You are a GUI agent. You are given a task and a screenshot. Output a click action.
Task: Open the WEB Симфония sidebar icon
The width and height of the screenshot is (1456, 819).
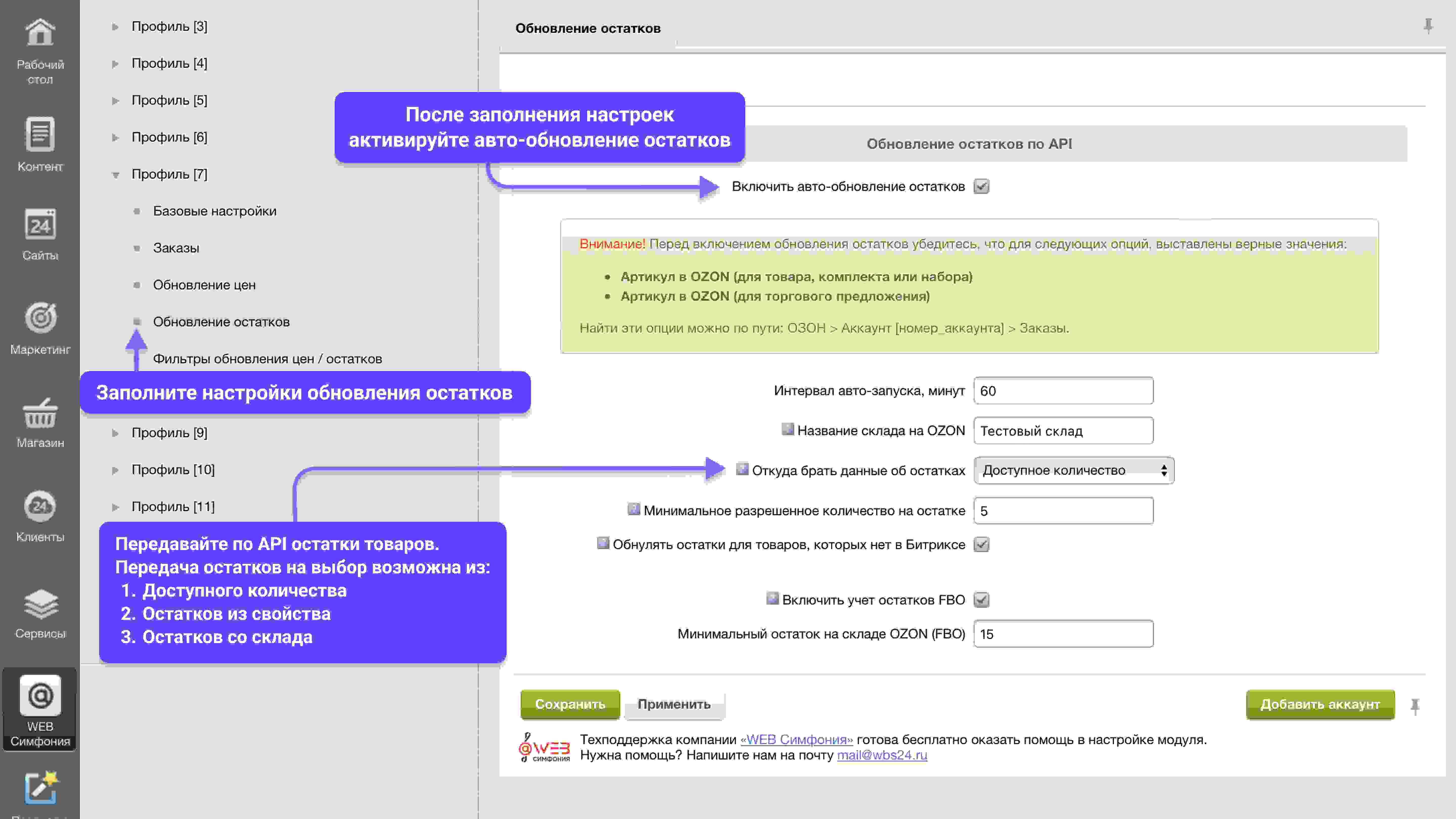(x=40, y=696)
